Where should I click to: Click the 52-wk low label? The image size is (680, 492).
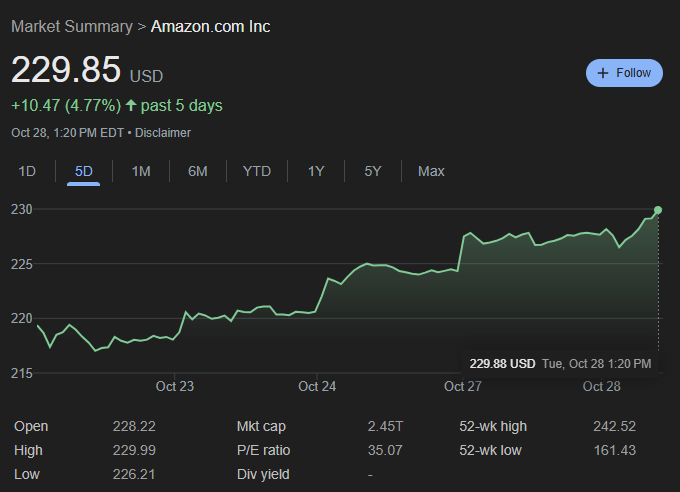[x=490, y=450]
